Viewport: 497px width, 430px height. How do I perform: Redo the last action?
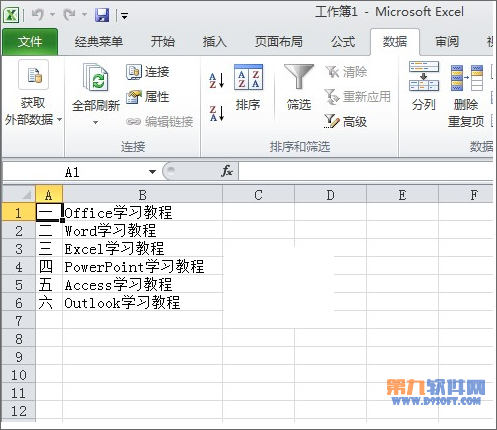(69, 15)
